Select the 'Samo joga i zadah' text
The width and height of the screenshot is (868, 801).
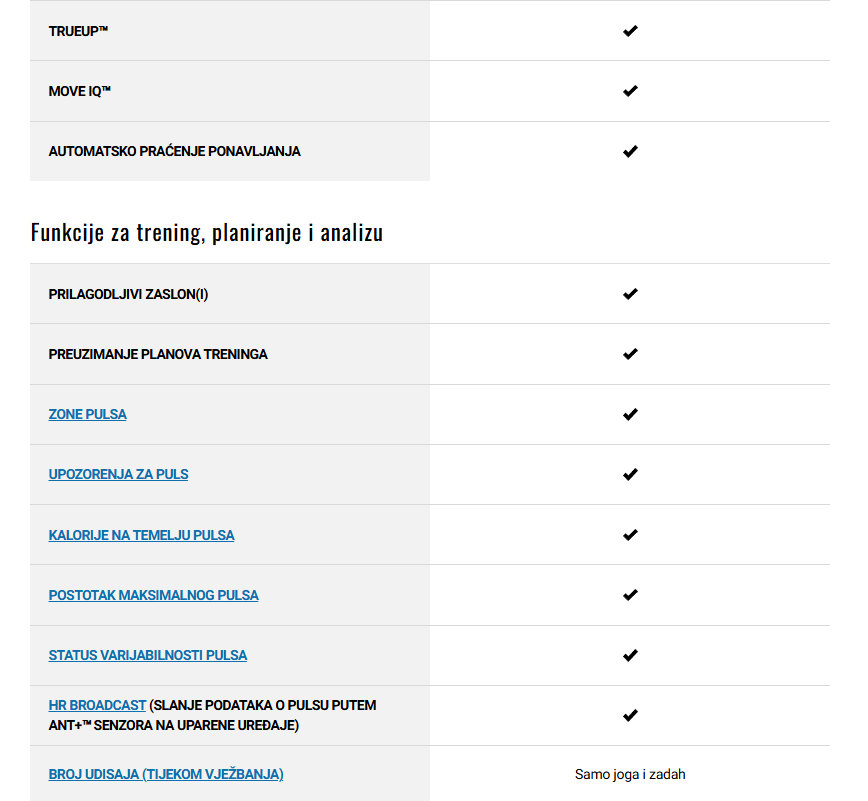click(x=630, y=774)
